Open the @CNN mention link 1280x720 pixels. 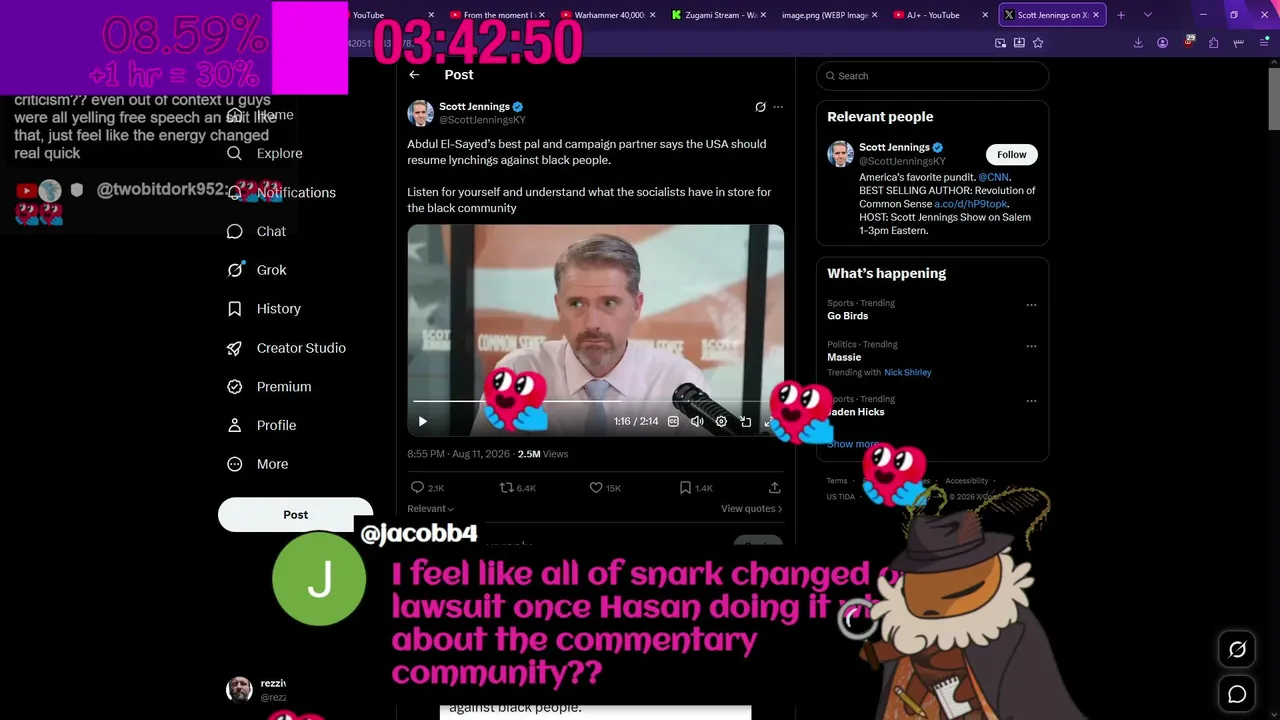click(993, 177)
